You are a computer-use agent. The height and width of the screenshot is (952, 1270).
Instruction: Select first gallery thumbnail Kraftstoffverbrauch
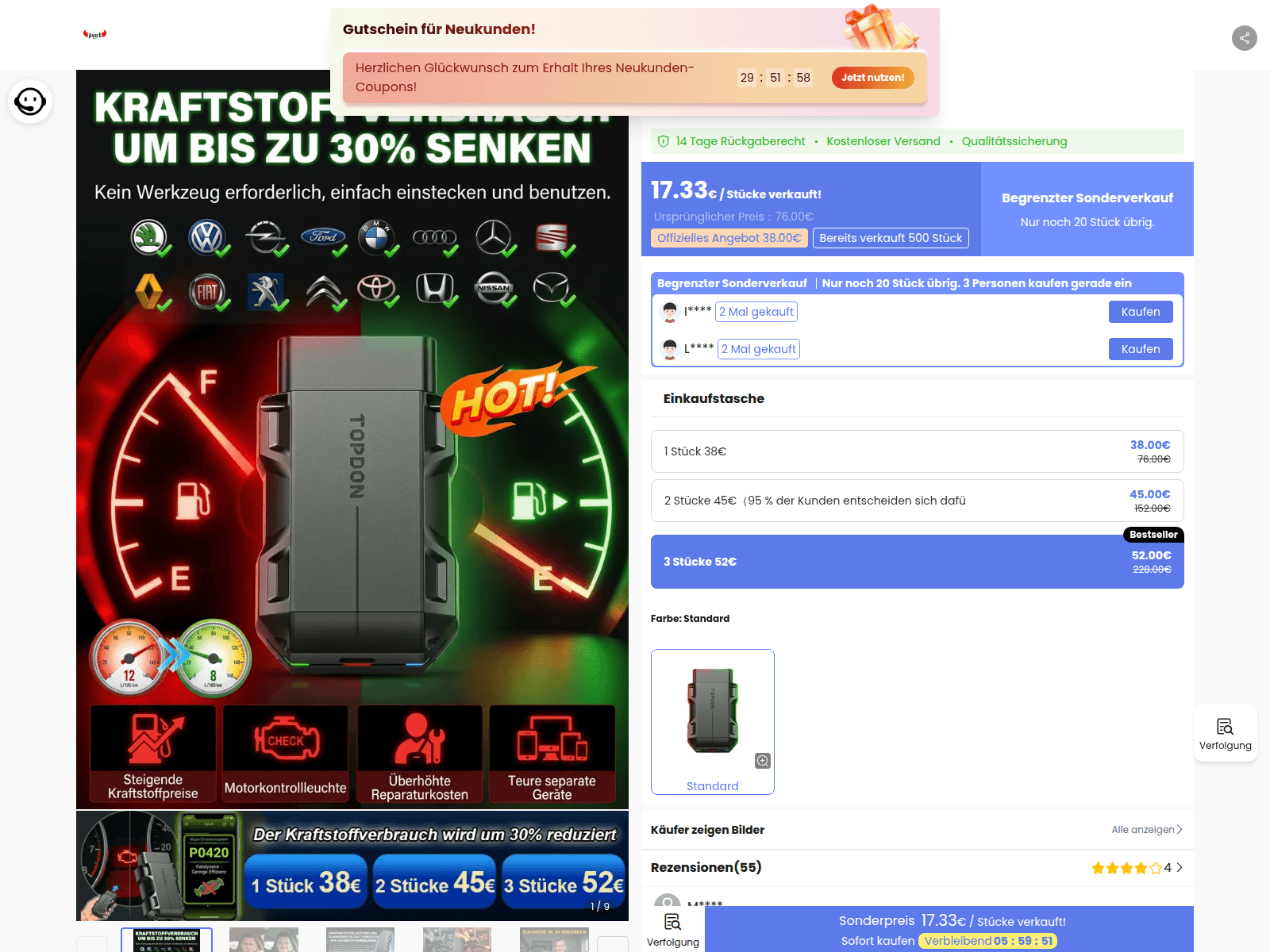click(x=167, y=939)
